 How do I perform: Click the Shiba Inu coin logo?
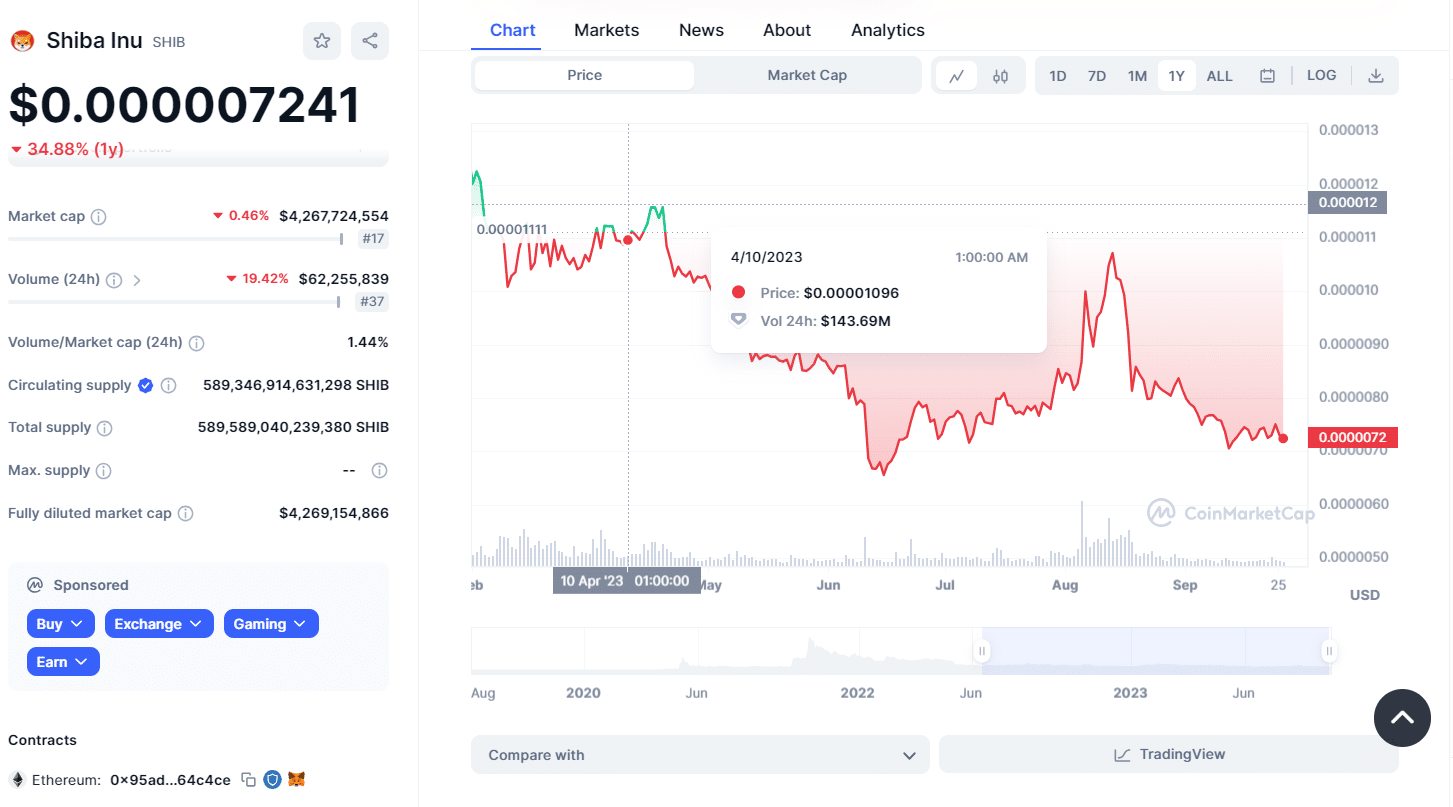pos(22,41)
